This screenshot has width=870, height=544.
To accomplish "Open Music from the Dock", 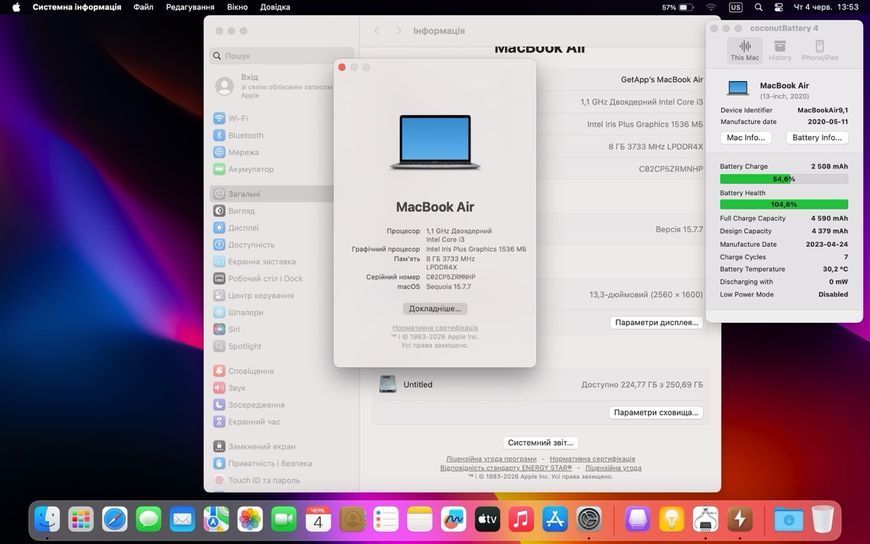I will pos(521,520).
